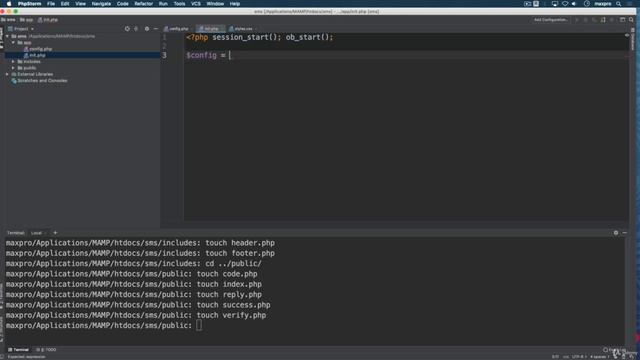Hide the Terminal panel with minus icon
Viewport: 640px width, 360px height.
tap(624, 233)
